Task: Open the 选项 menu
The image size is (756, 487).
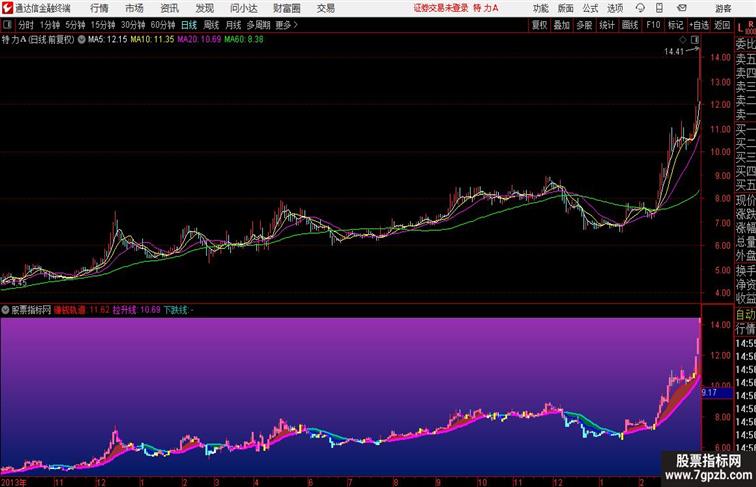Action: (615, 8)
